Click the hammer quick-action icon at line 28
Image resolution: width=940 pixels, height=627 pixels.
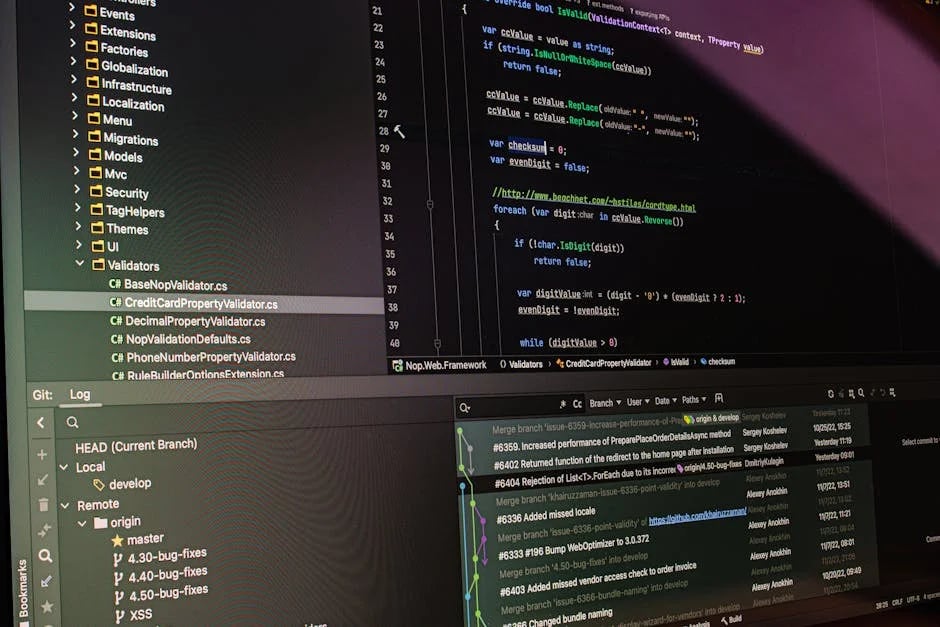pyautogui.click(x=399, y=131)
